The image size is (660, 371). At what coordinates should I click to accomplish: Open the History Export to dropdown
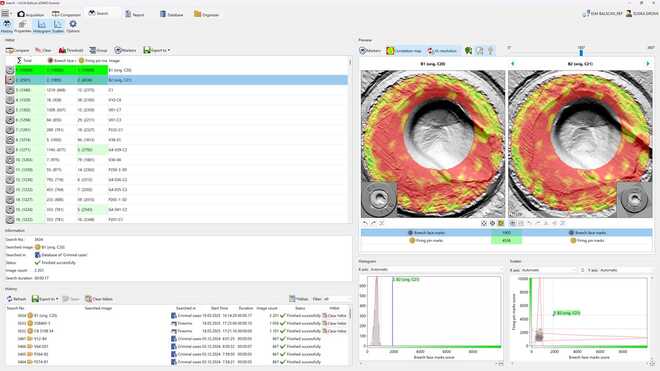pos(45,299)
